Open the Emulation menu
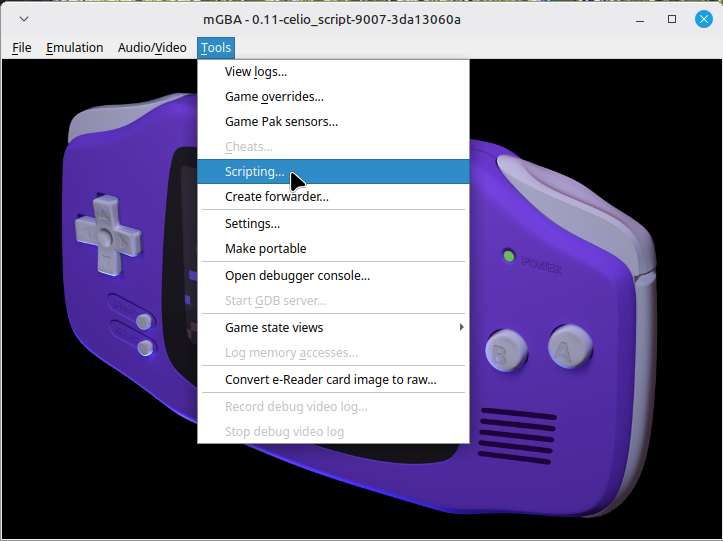Screen dimensions: 723x541 [74, 48]
